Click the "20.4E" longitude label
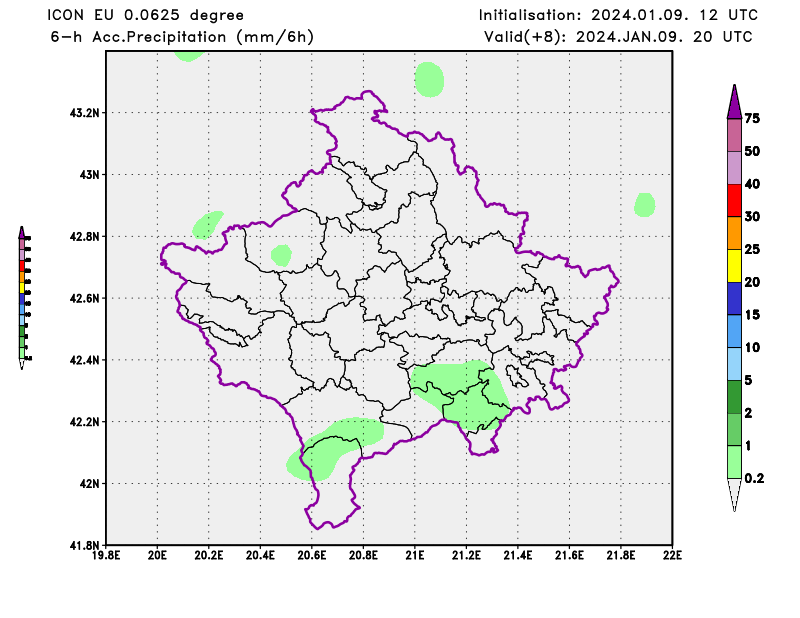Viewport: 800px width, 618px height. coord(260,555)
